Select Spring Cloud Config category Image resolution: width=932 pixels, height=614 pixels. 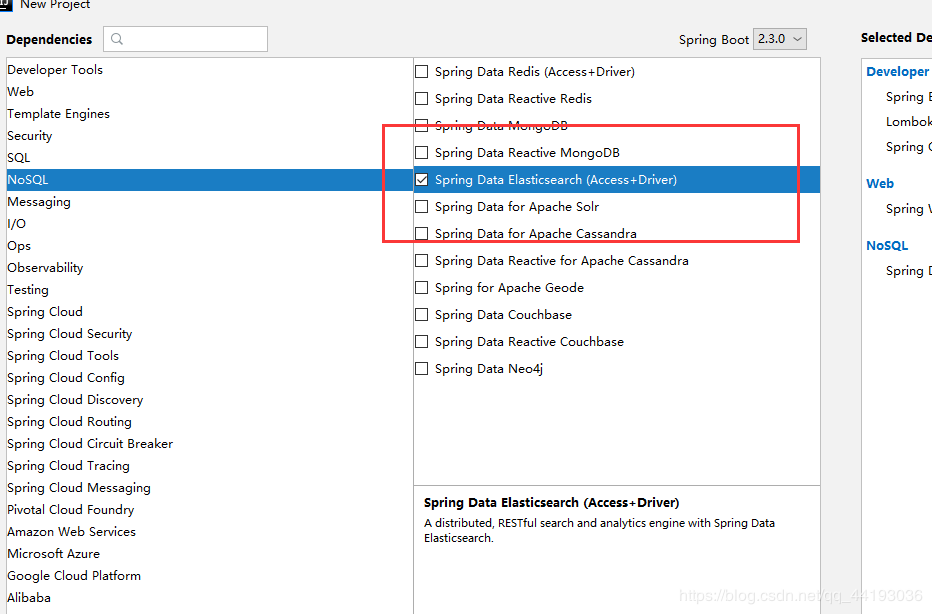pos(209,377)
